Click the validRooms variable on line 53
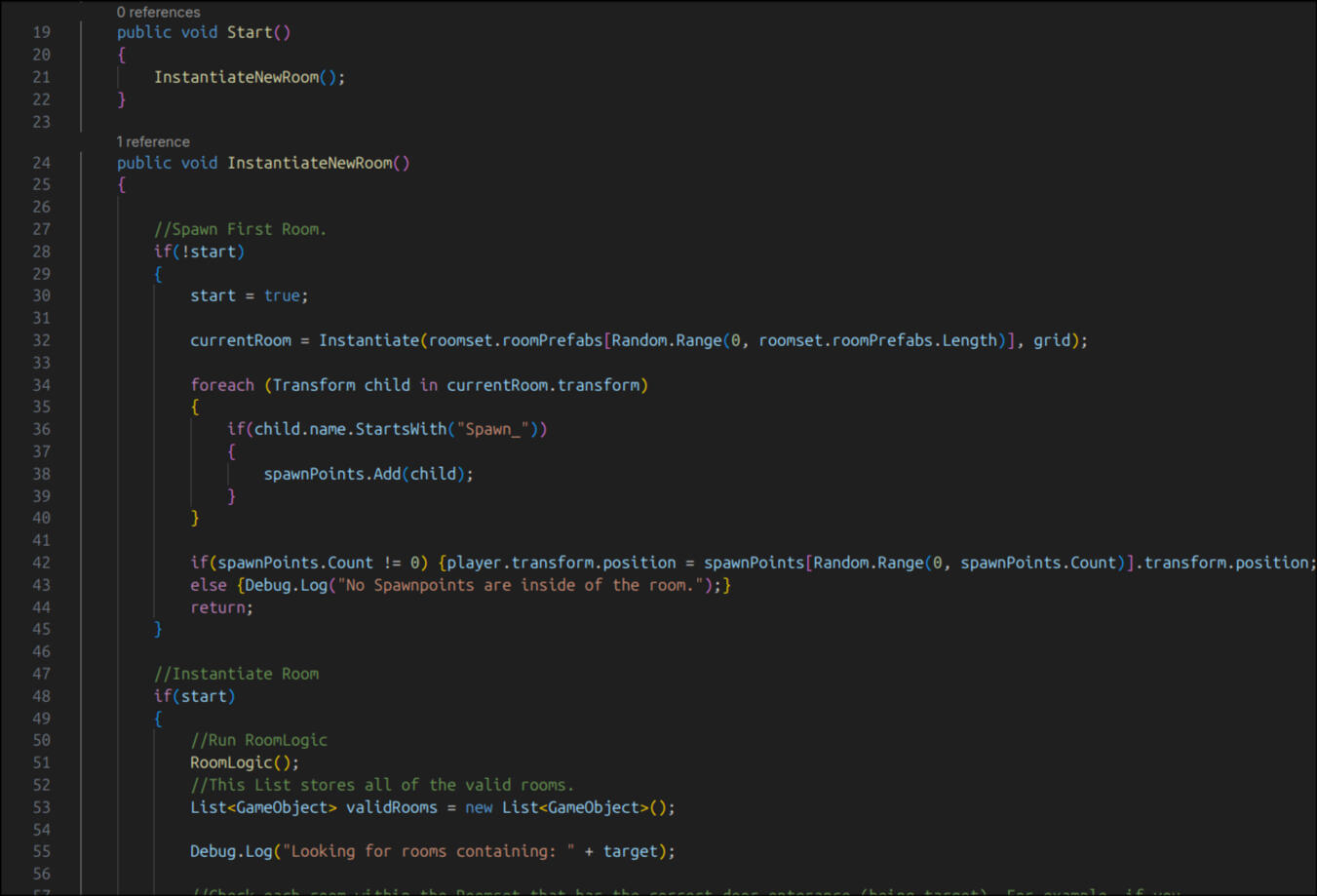The width and height of the screenshot is (1317, 896). point(391,807)
